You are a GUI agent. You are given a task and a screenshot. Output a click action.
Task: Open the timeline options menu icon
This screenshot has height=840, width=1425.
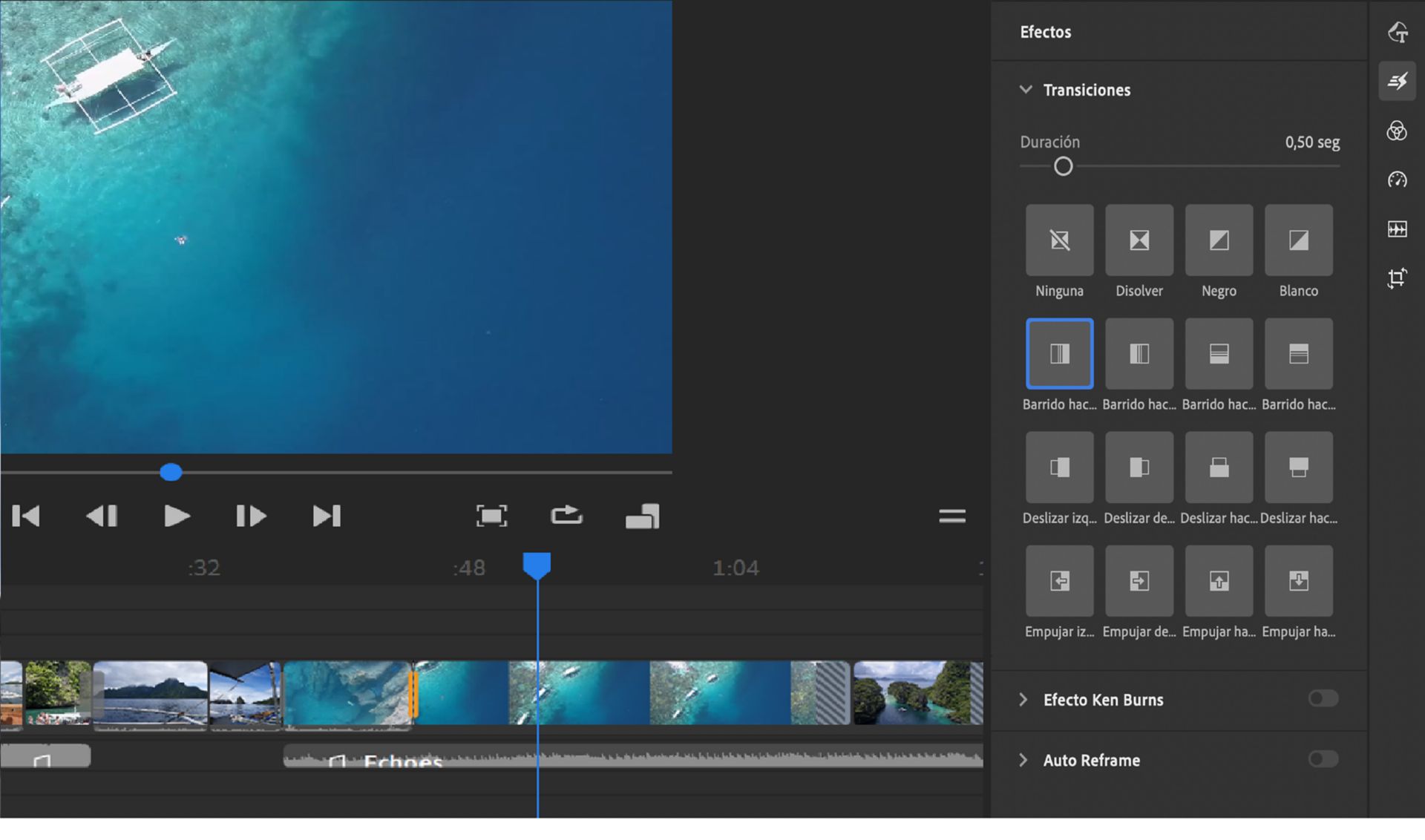coord(951,516)
